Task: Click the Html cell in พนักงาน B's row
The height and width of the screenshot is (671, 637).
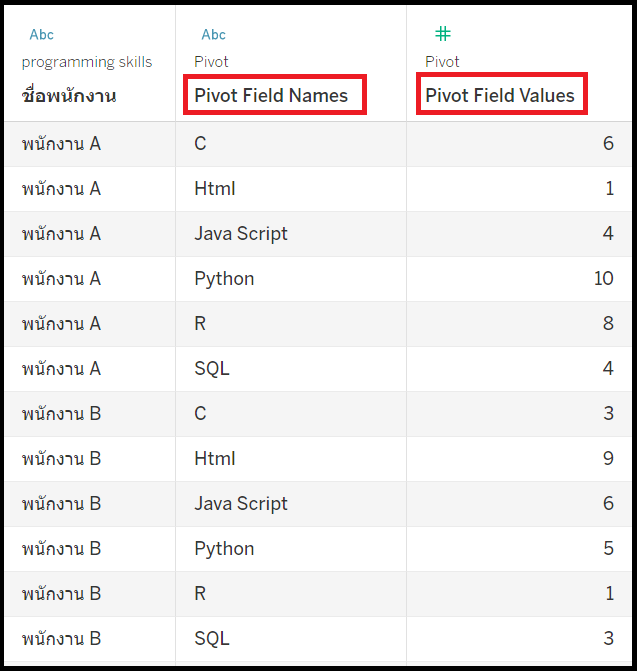Action: 215,458
